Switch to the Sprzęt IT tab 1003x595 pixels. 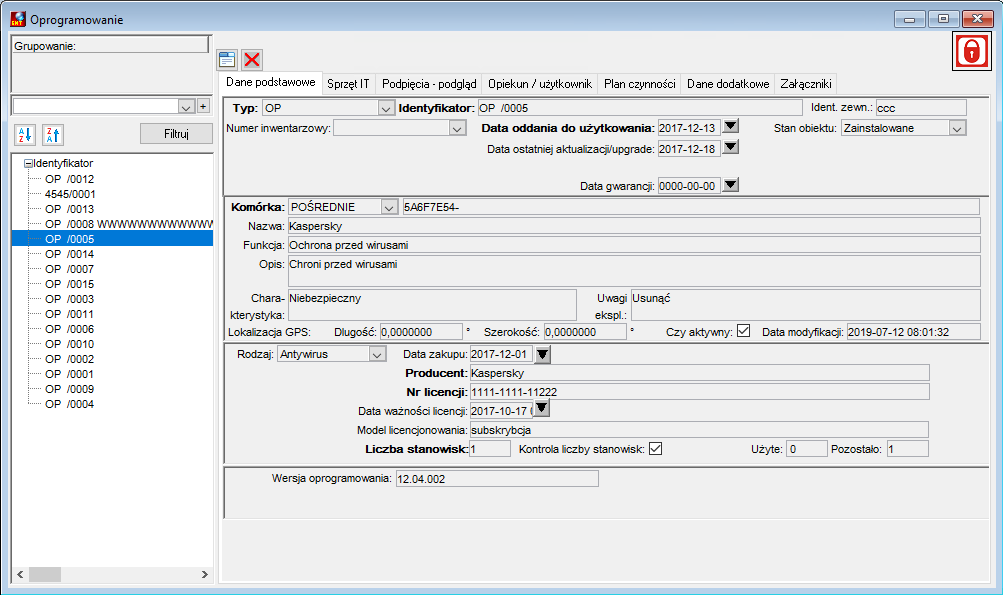coord(348,84)
